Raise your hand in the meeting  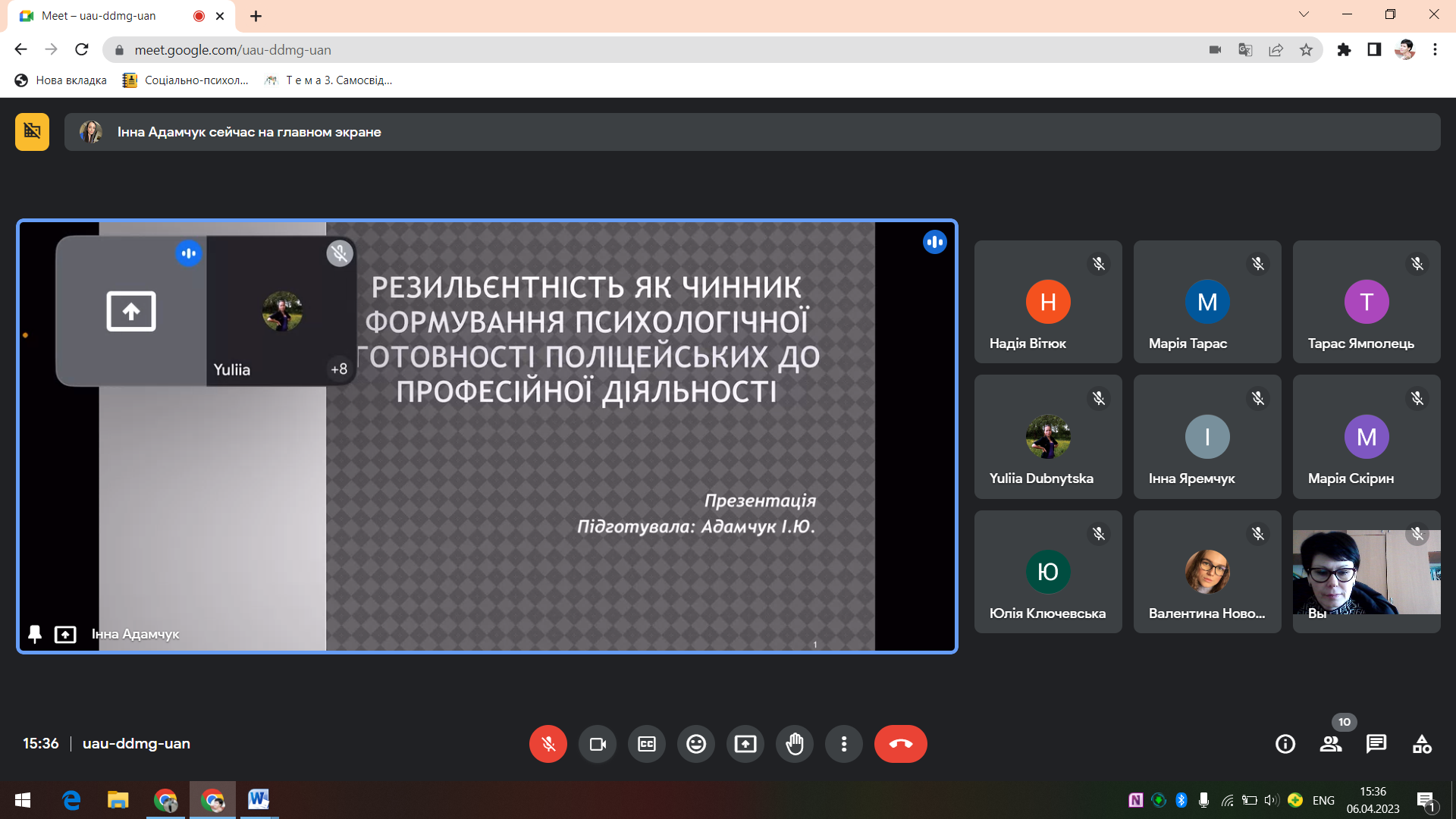[x=795, y=744]
